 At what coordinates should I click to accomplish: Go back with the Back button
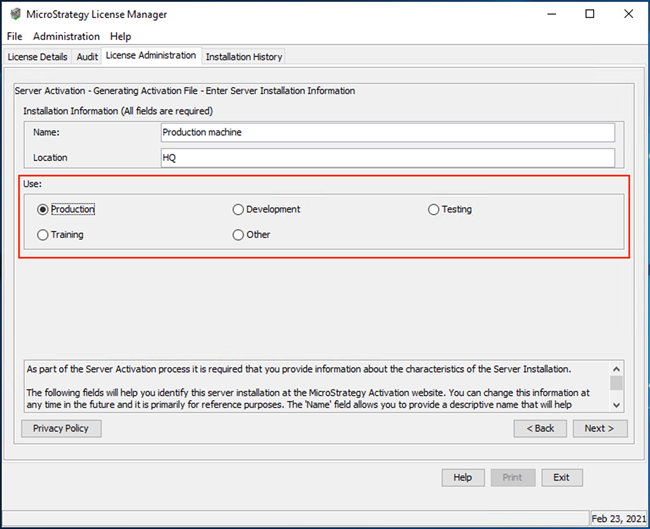coord(540,428)
